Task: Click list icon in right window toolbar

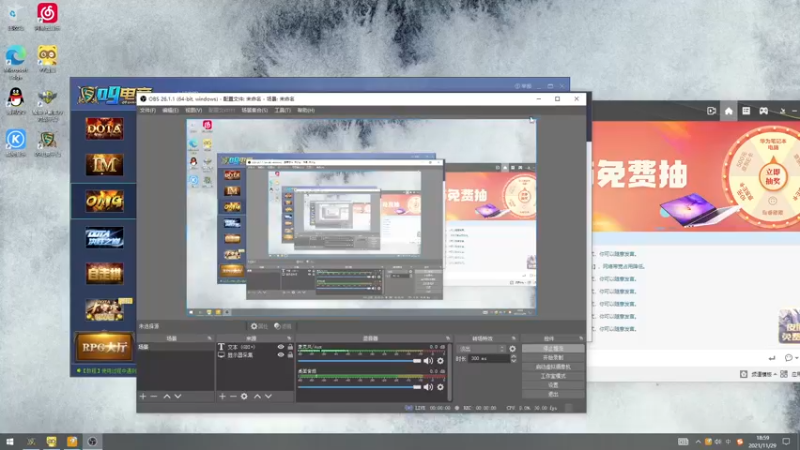Action: [x=746, y=111]
